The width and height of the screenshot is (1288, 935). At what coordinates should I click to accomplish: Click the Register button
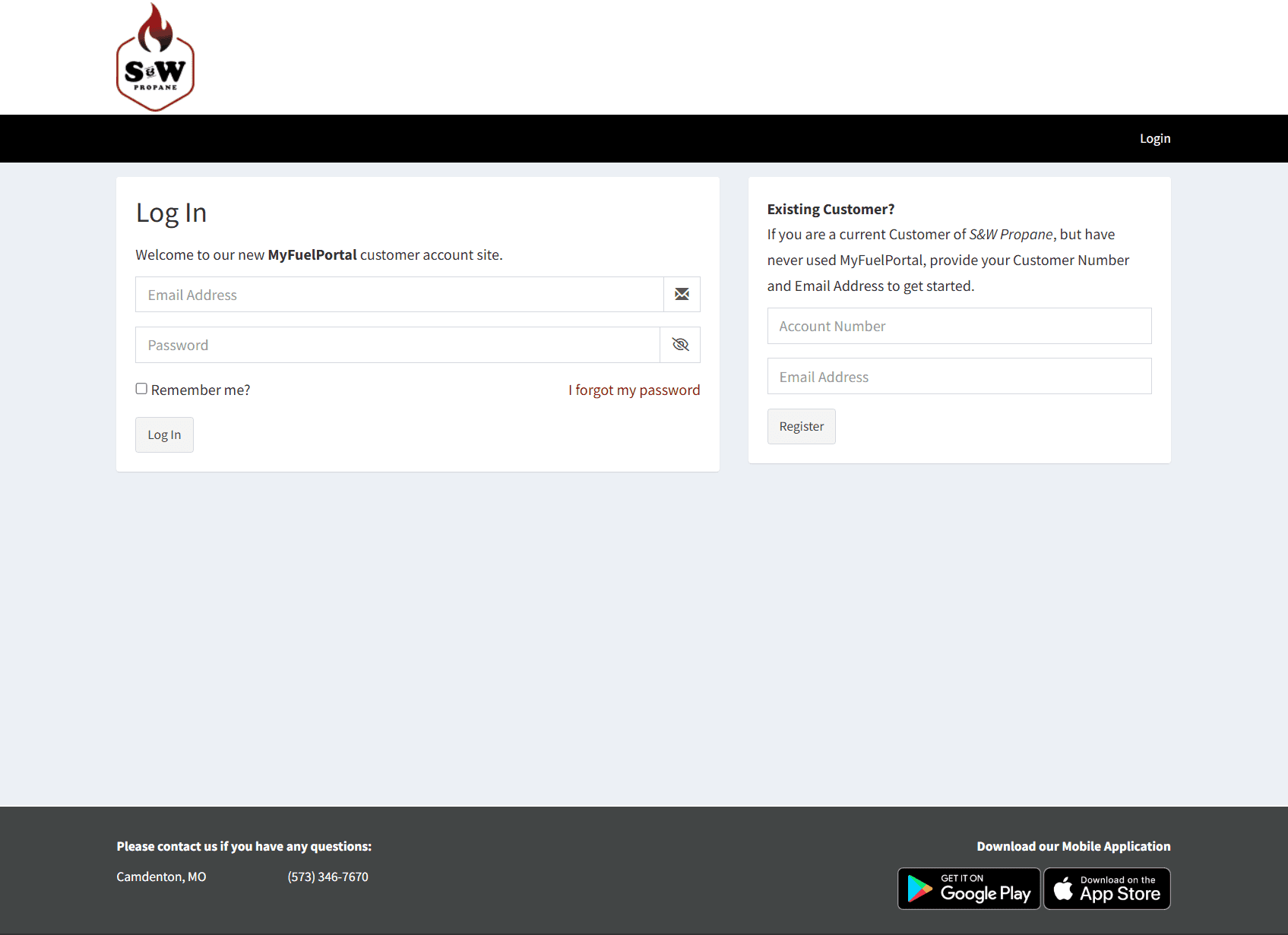pos(801,426)
